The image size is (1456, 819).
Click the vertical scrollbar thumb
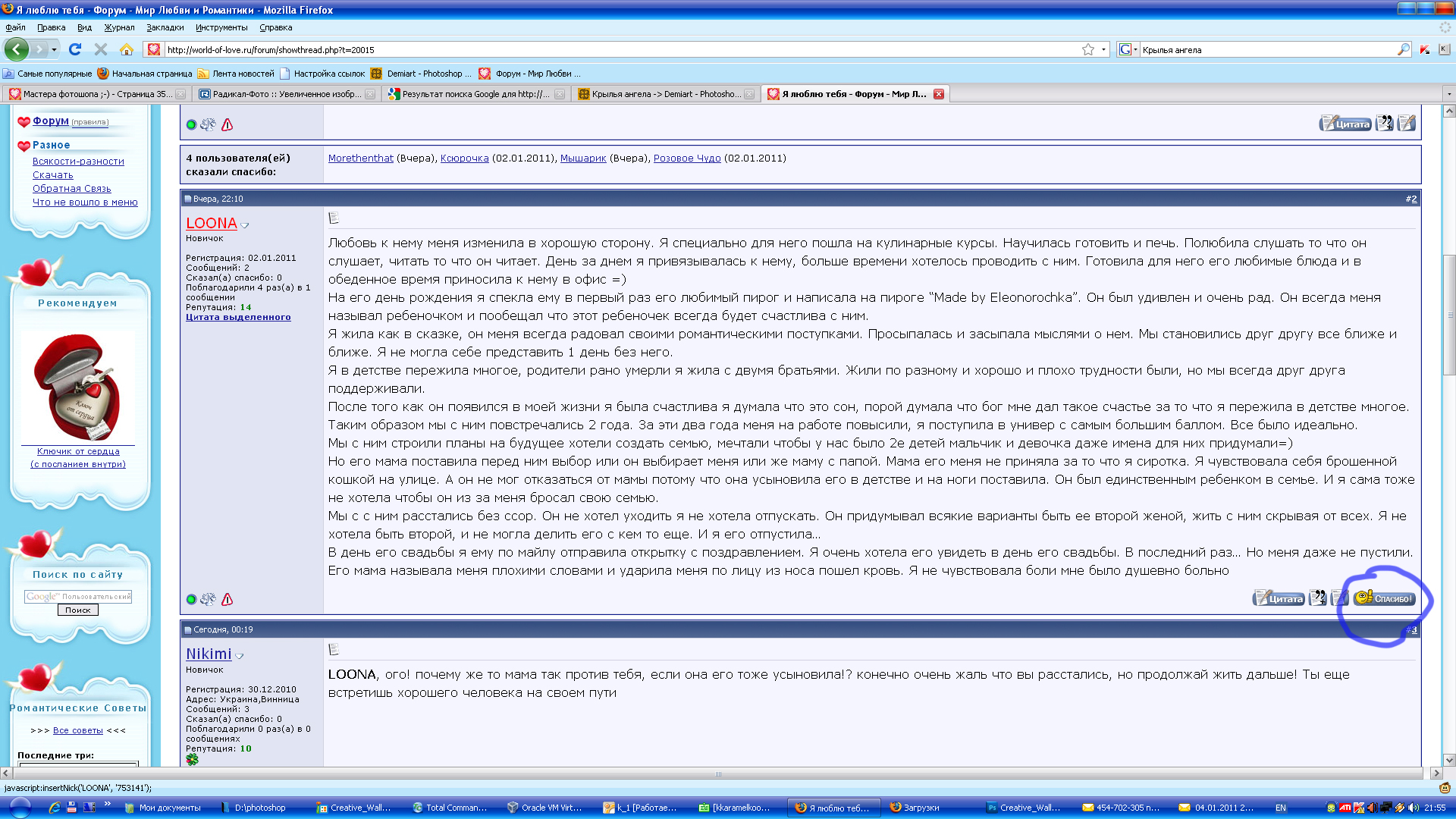[x=1449, y=315]
